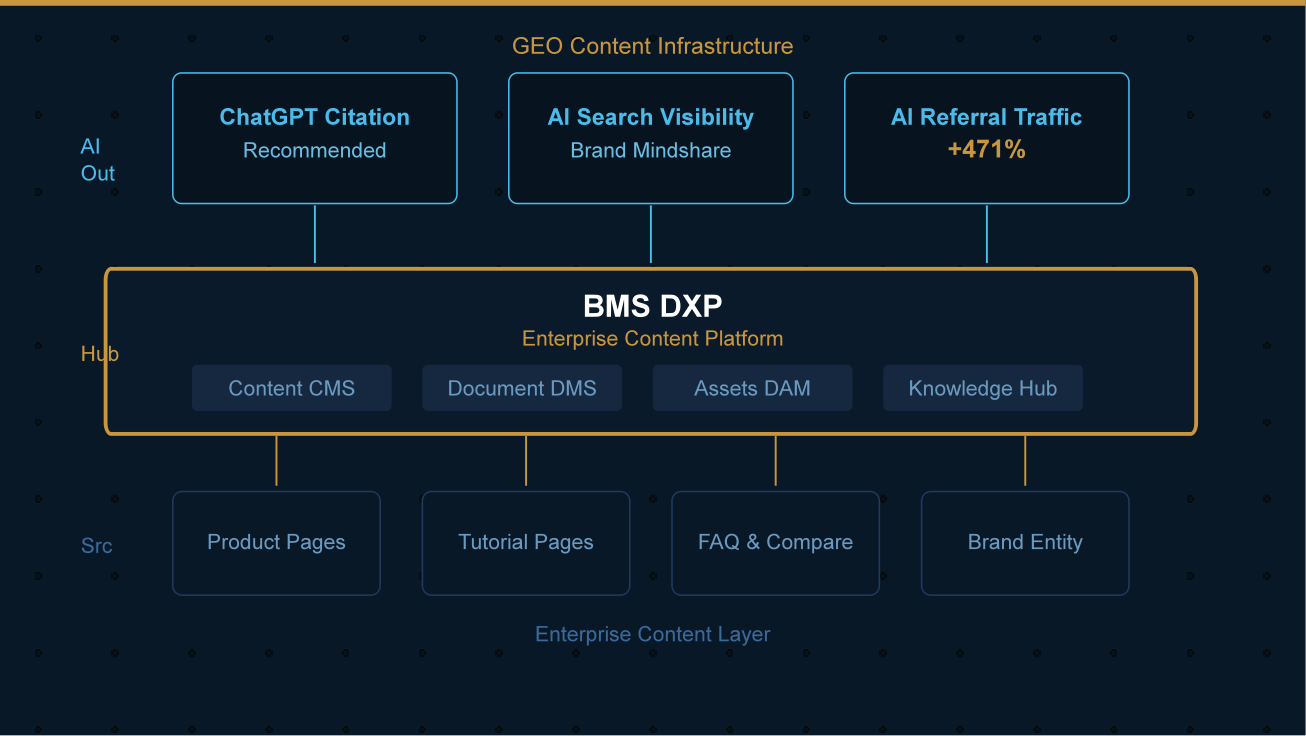Select the AI Search Visibility box
This screenshot has height=736, width=1306.
coord(651,138)
